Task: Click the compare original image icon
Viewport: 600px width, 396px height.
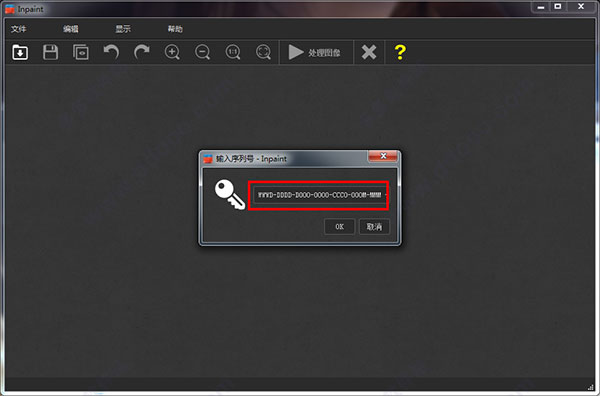Action: click(x=81, y=52)
